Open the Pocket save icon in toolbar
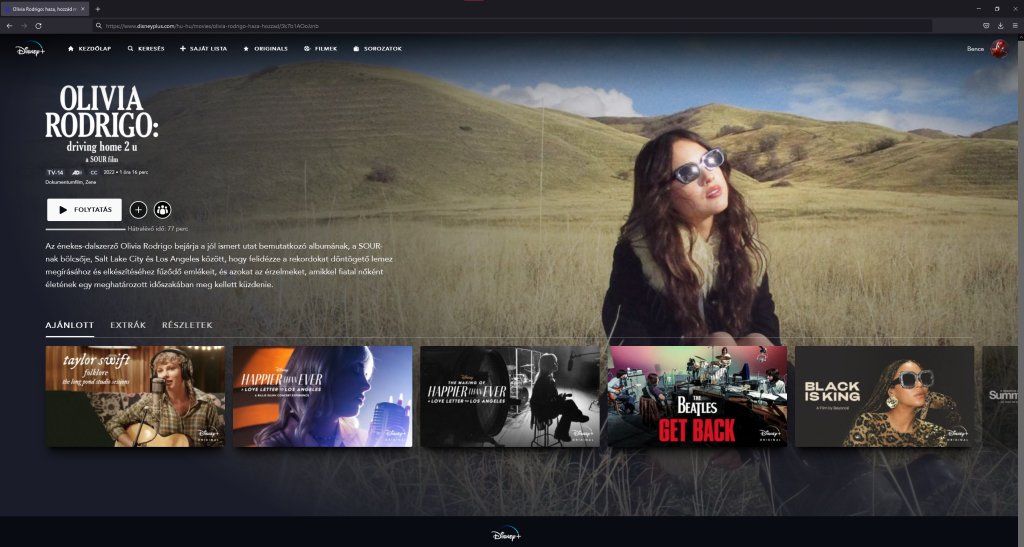The width and height of the screenshot is (1024, 547). pyautogui.click(x=986, y=26)
